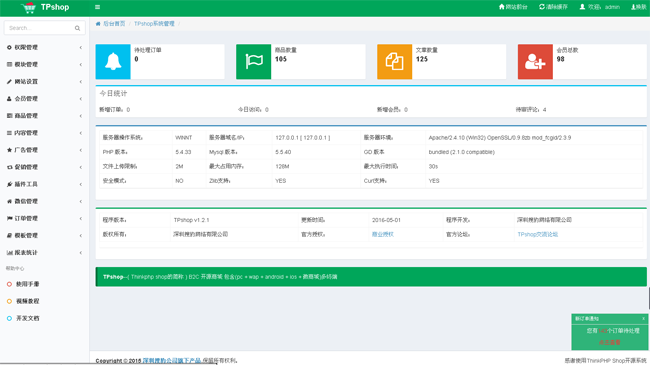The height and width of the screenshot is (365, 650).
Task: Click the max execution time value 30s
Action: (433, 166)
